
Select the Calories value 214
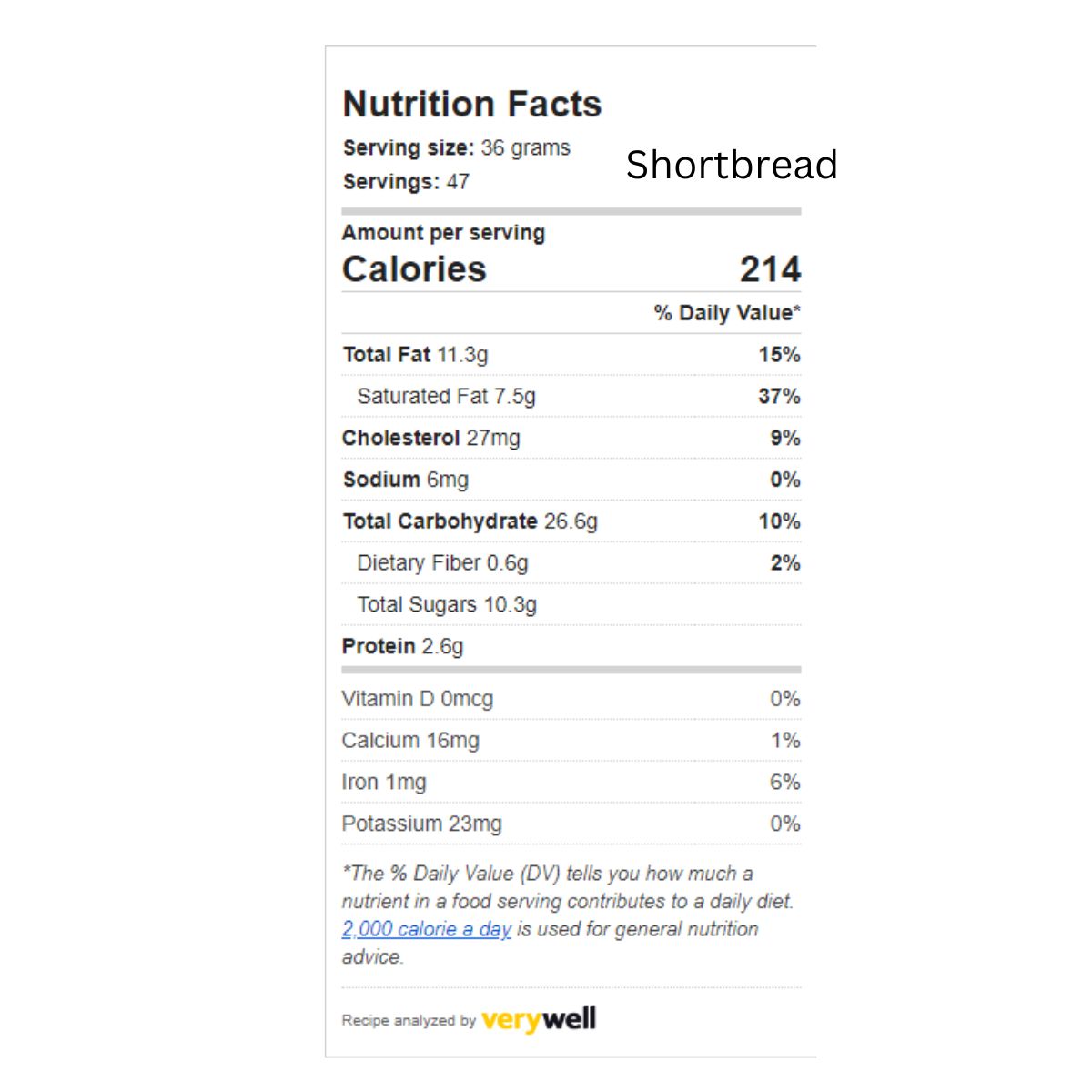[770, 269]
